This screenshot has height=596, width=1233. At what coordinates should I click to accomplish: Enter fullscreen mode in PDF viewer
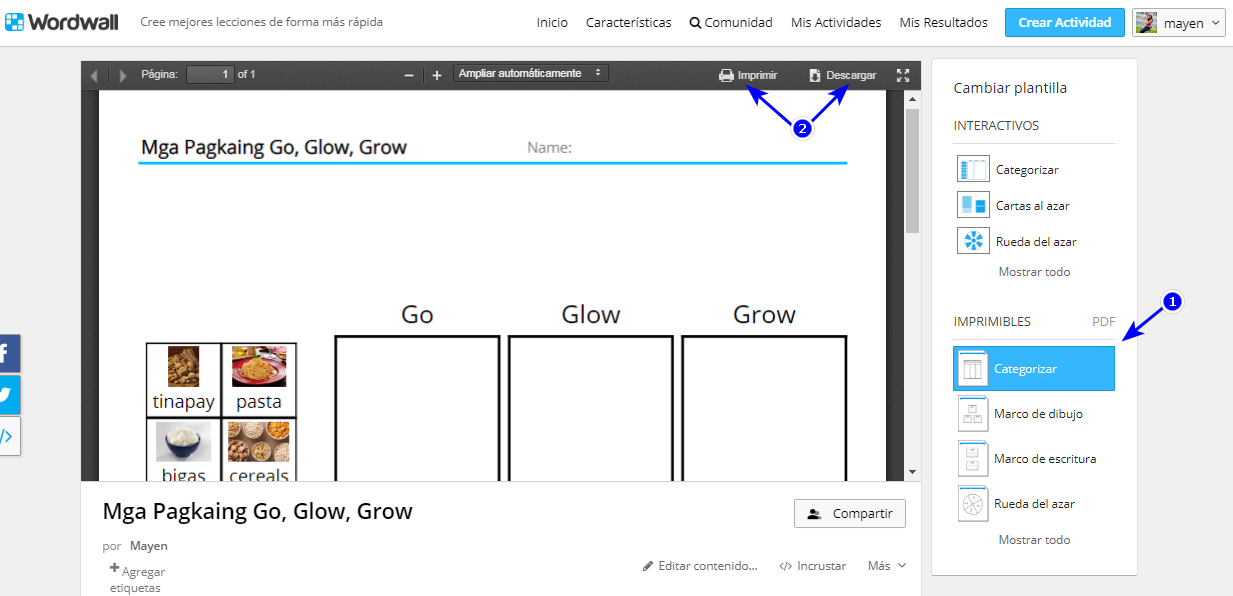click(903, 75)
